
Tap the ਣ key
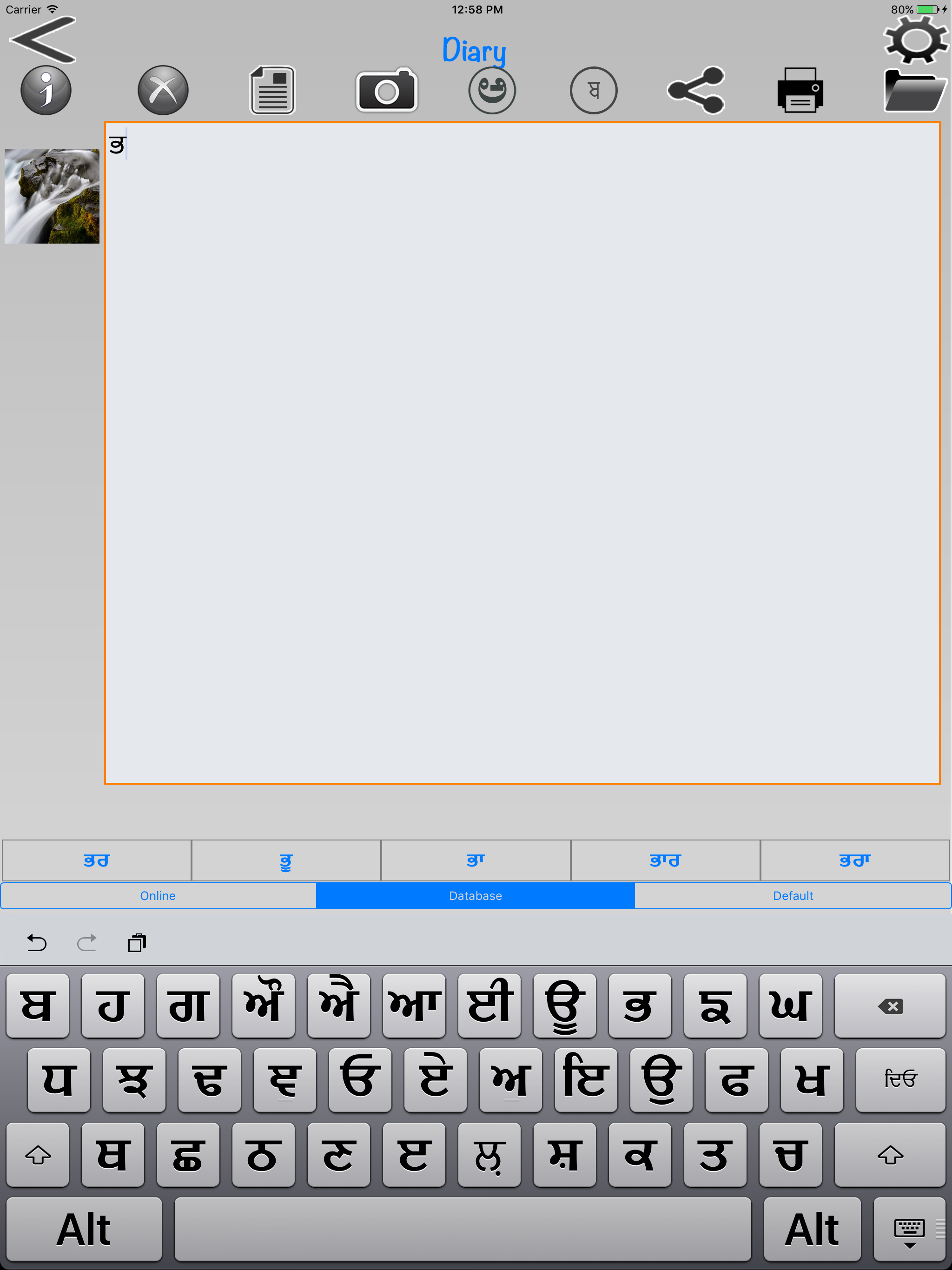click(x=339, y=1155)
